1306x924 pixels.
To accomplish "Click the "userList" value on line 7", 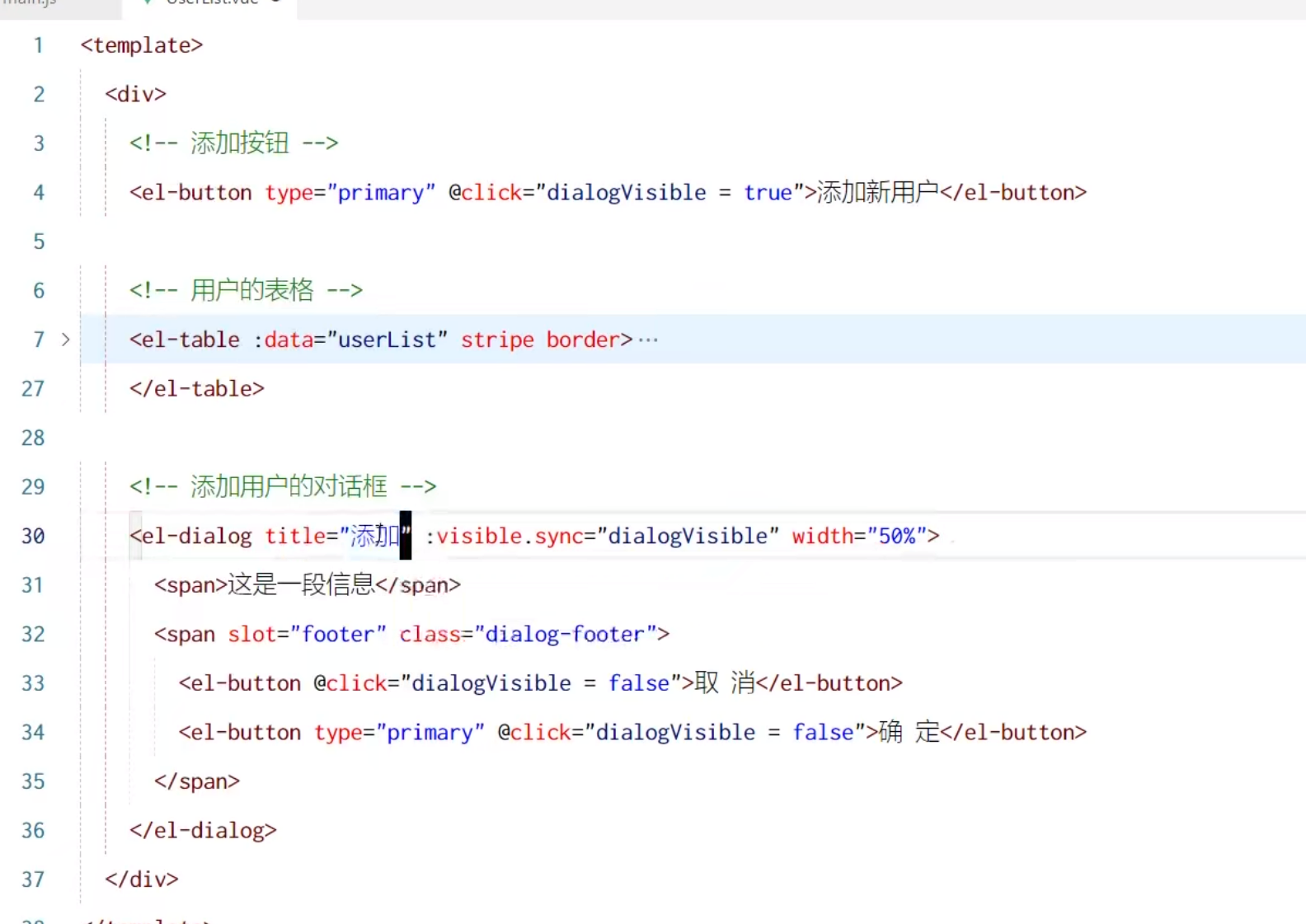I will (387, 340).
